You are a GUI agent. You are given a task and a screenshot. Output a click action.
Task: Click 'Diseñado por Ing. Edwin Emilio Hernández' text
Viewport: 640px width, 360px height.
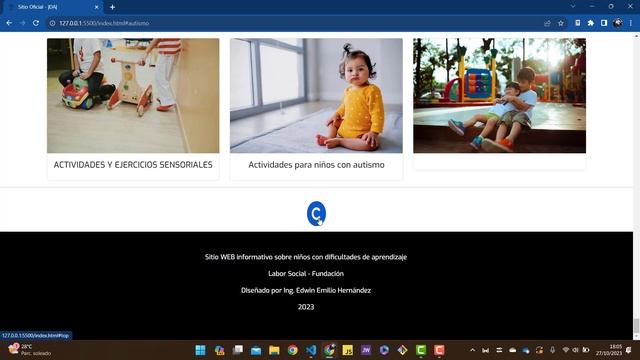pyautogui.click(x=306, y=290)
